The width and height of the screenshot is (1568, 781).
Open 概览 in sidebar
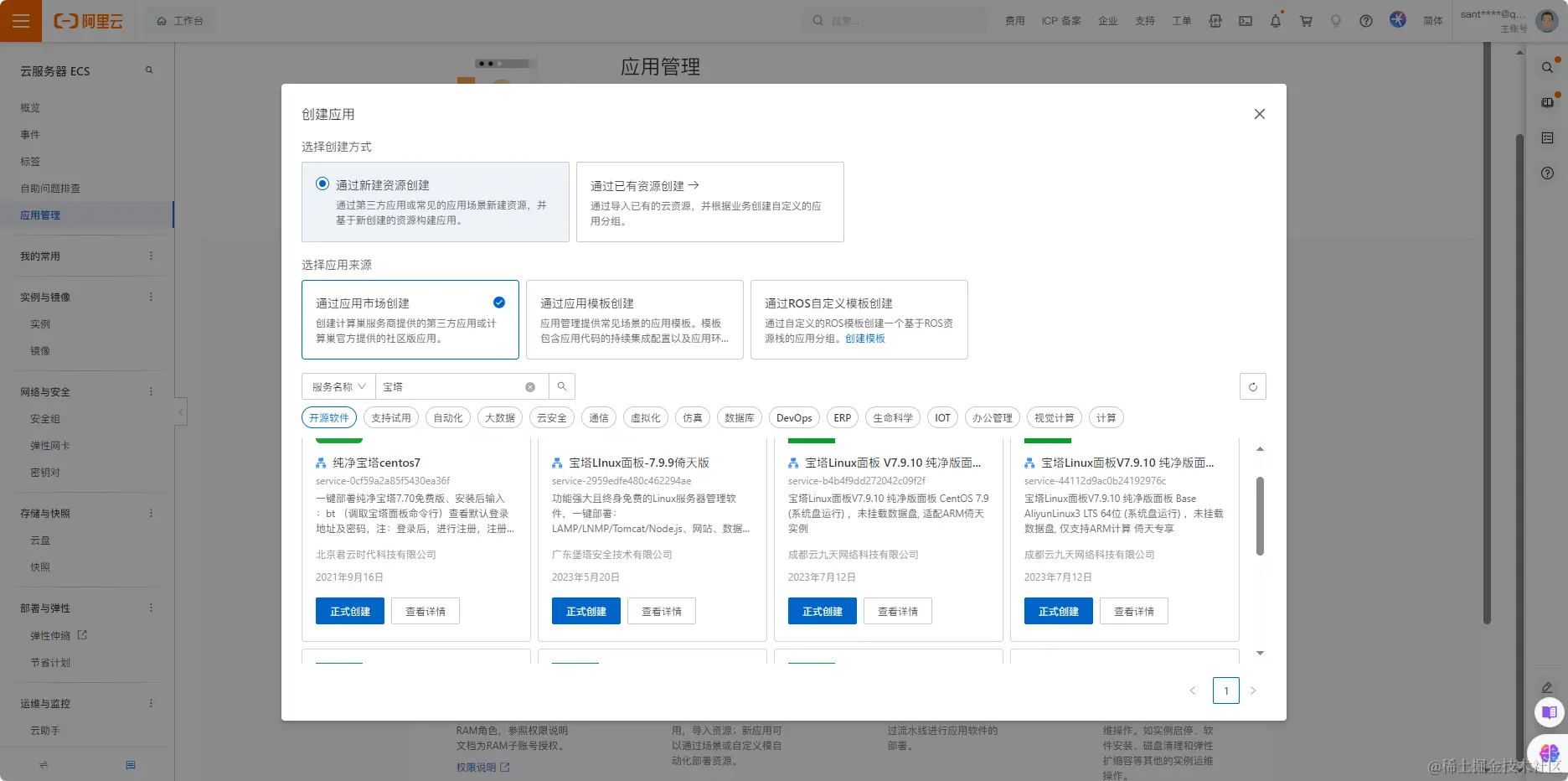30,107
